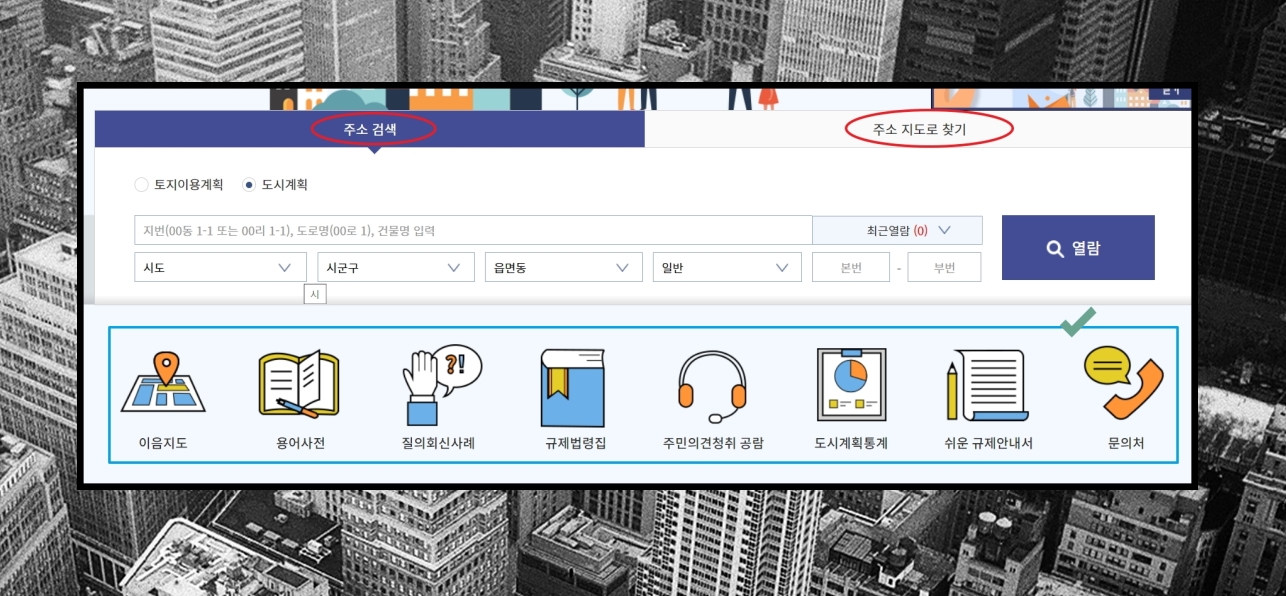
Task: Click the 도시계획통계 label text
Action: pyautogui.click(x=851, y=443)
